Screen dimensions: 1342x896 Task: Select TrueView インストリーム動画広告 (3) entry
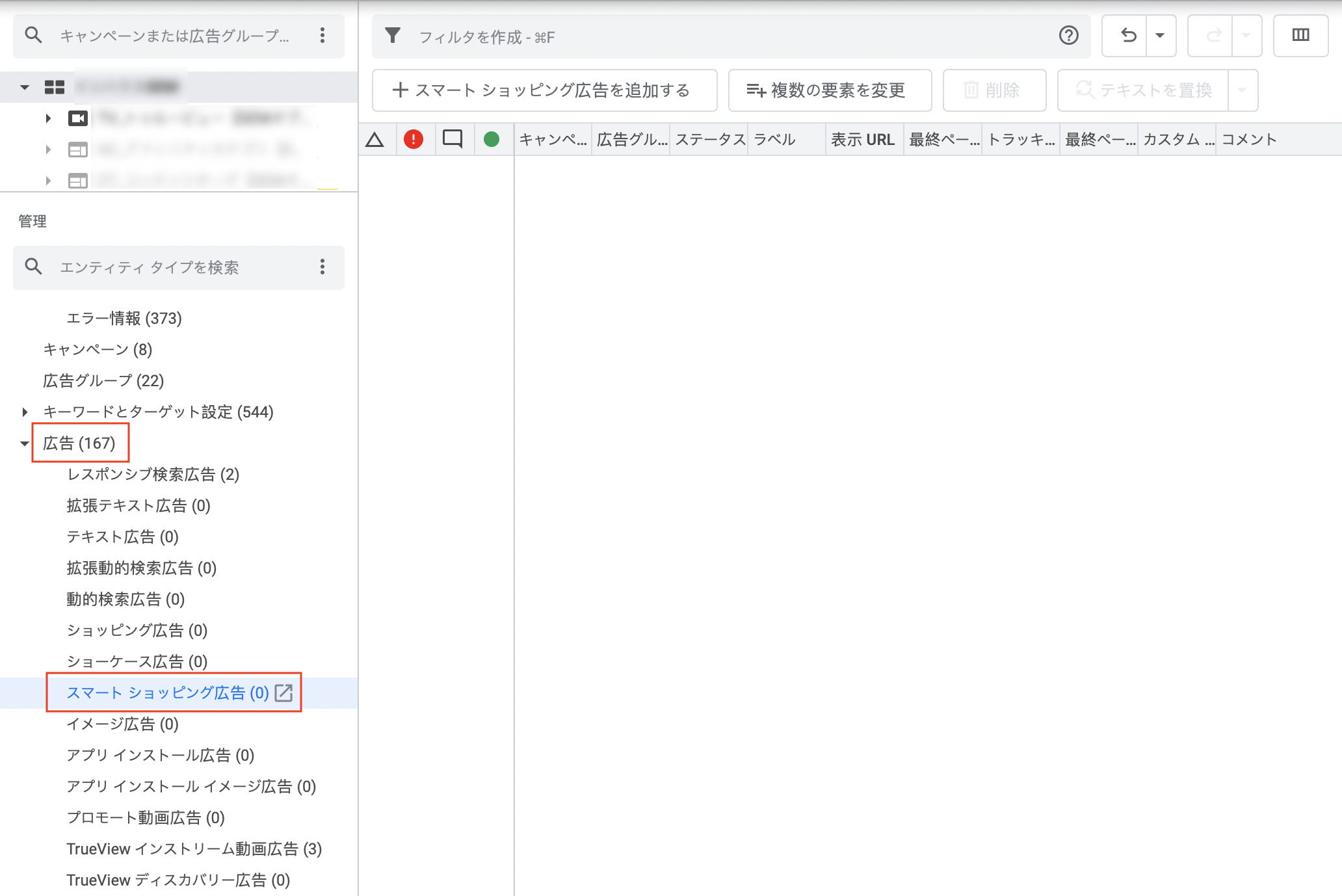pyautogui.click(x=194, y=849)
